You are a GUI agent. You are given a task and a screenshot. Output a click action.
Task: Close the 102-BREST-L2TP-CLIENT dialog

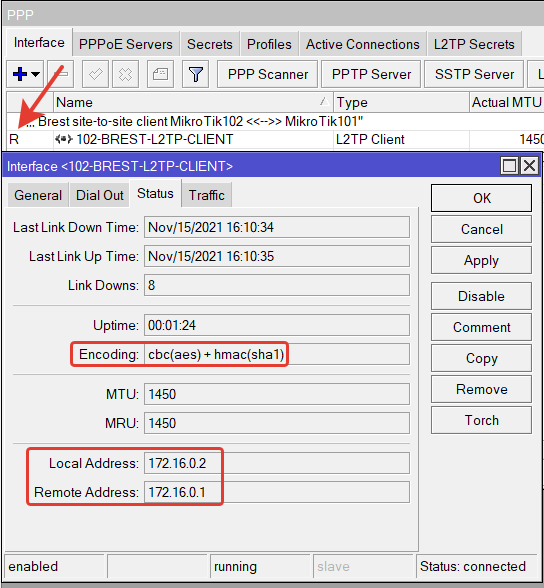pos(529,165)
